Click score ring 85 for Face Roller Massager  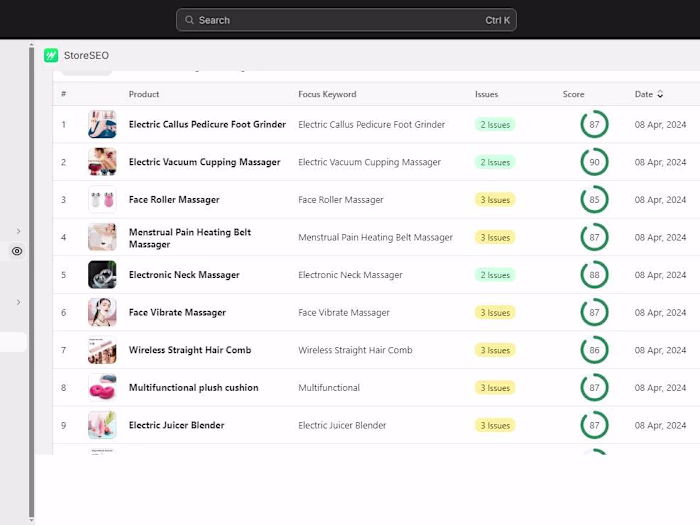click(x=594, y=200)
